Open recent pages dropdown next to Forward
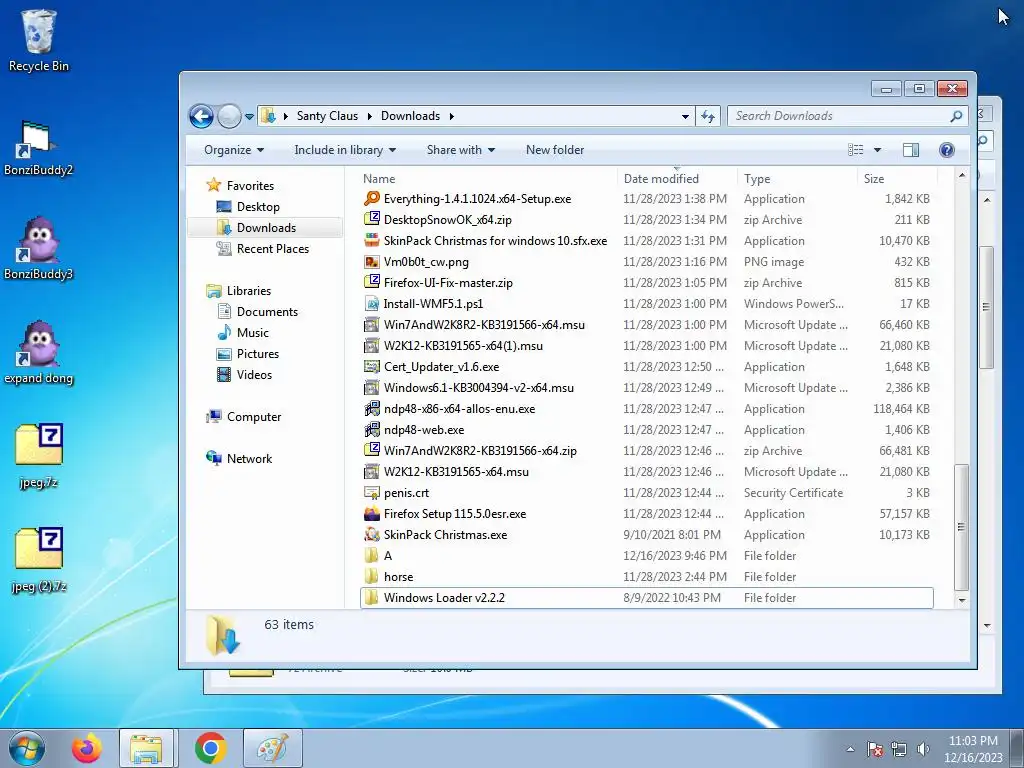 pos(249,117)
